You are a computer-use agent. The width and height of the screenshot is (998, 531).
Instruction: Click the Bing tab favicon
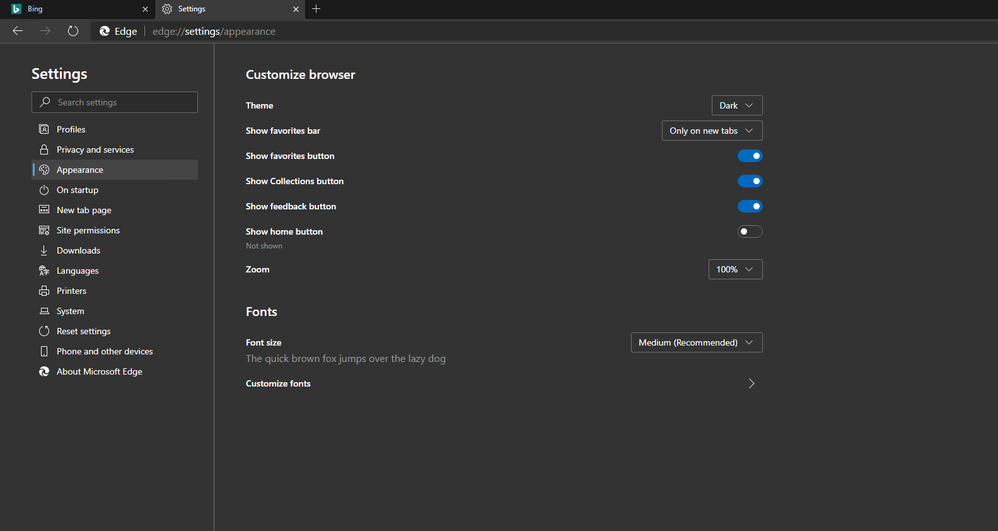(17, 9)
